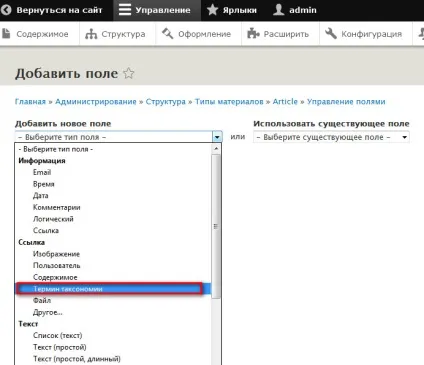Open the Выберите существующее поле dropdown
The image size is (424, 365).
331,137
